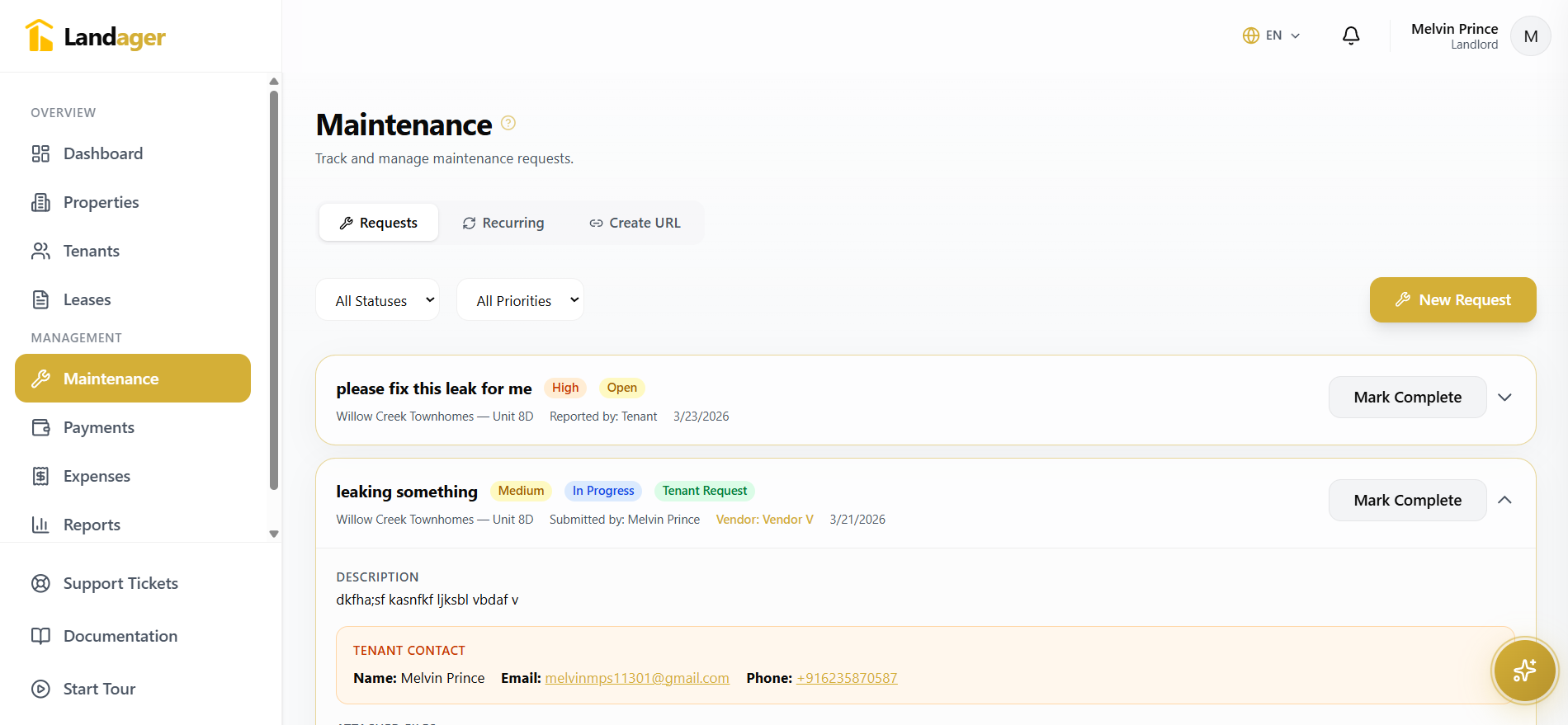The width and height of the screenshot is (1568, 725).
Task: Open Reports from the sidebar
Action: (x=133, y=525)
